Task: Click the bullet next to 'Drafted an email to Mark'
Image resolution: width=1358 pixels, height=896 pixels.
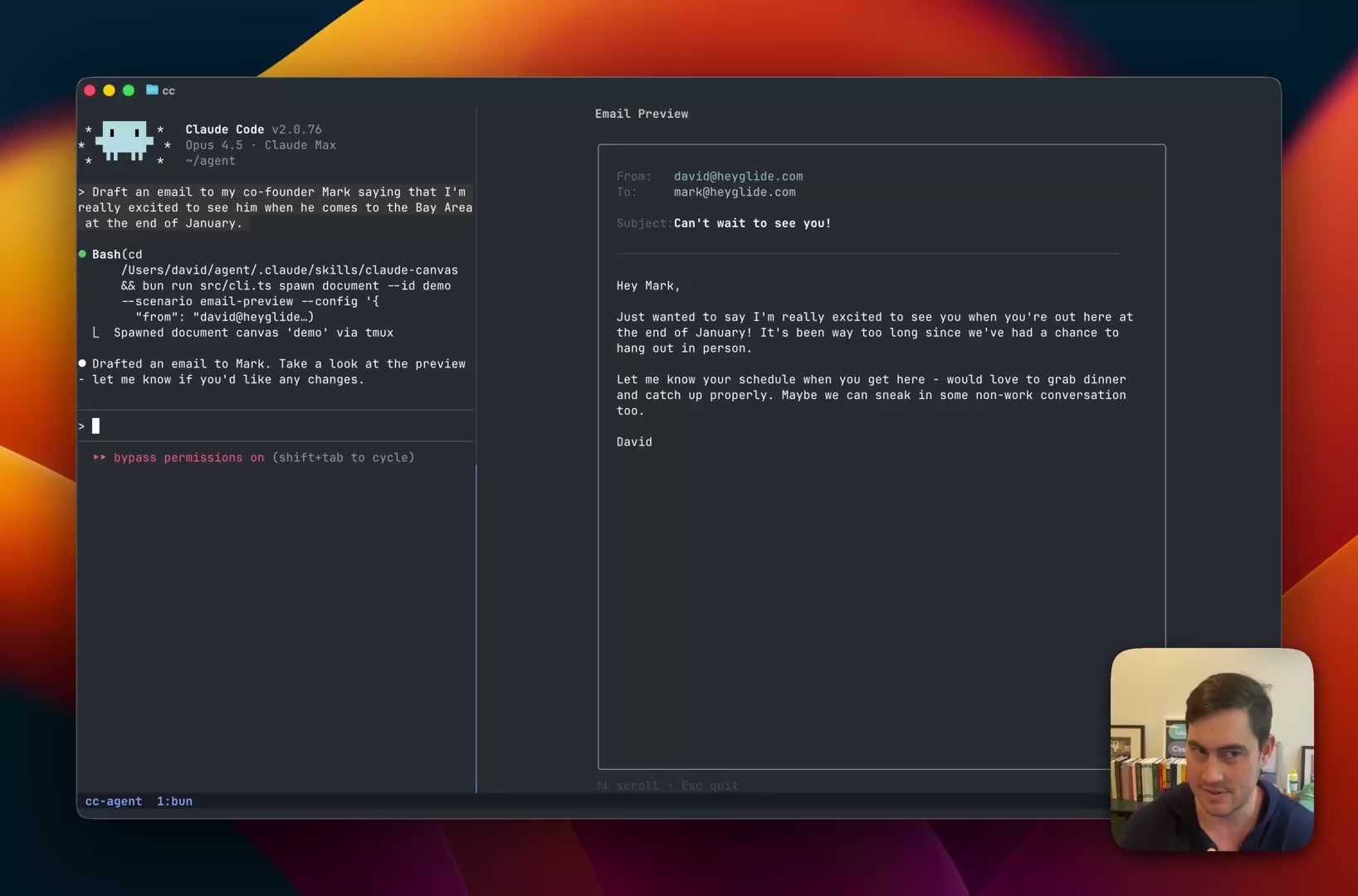Action: tap(82, 363)
